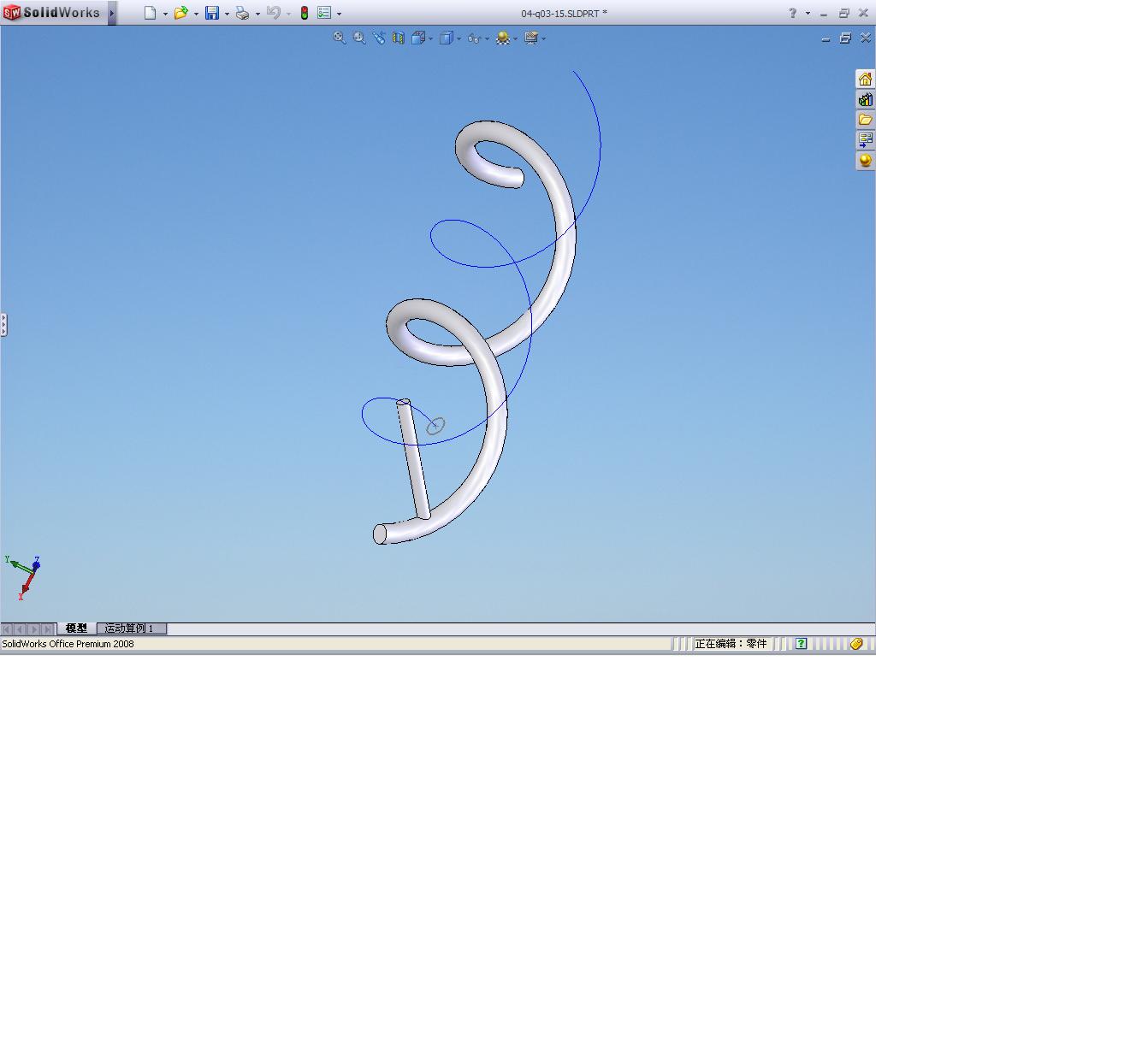1148x1056 pixels.
Task: Click the 04-q03-15.SLDPRT title text
Action: click(x=565, y=14)
